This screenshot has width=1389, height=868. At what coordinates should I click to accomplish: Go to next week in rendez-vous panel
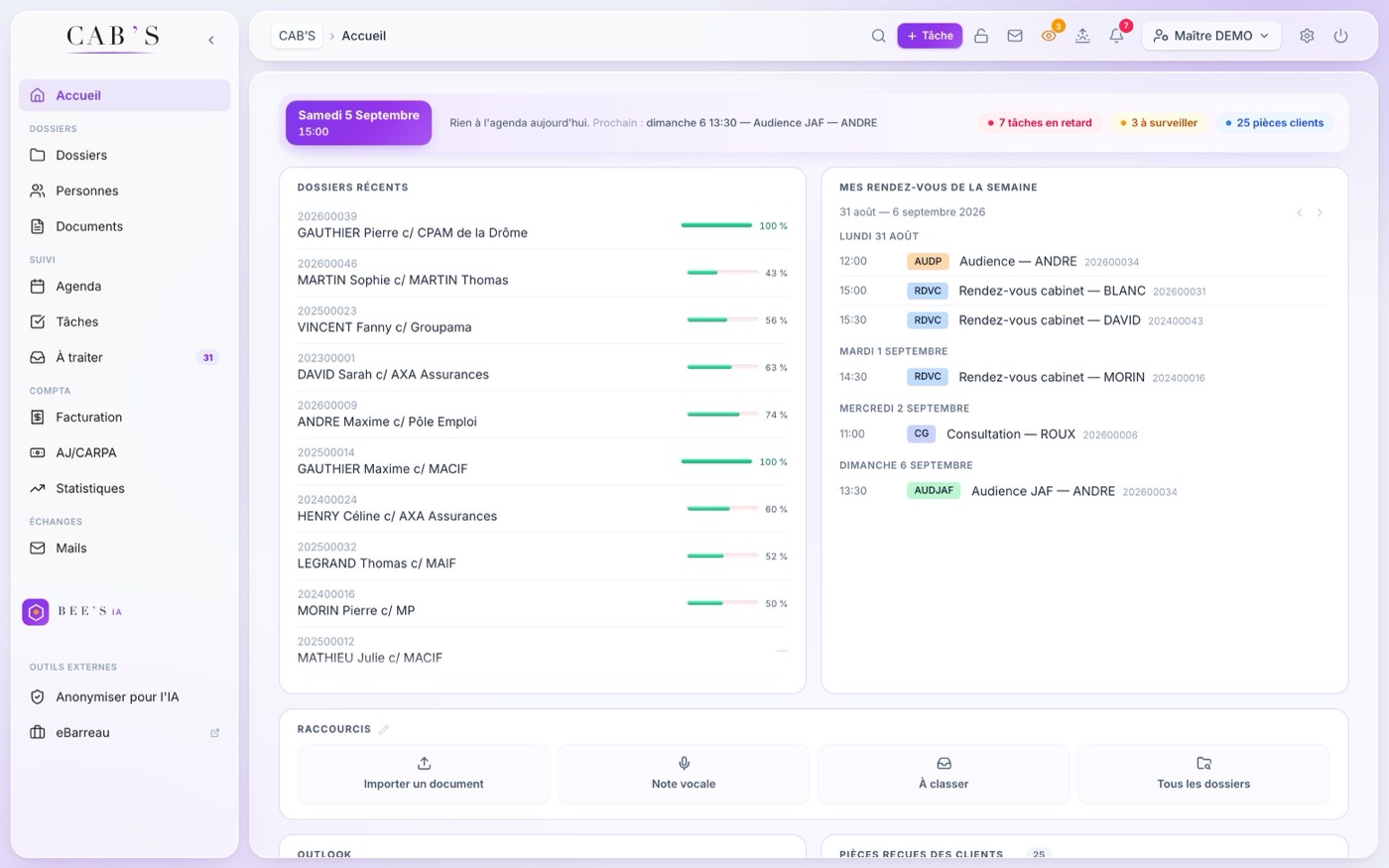1320,212
